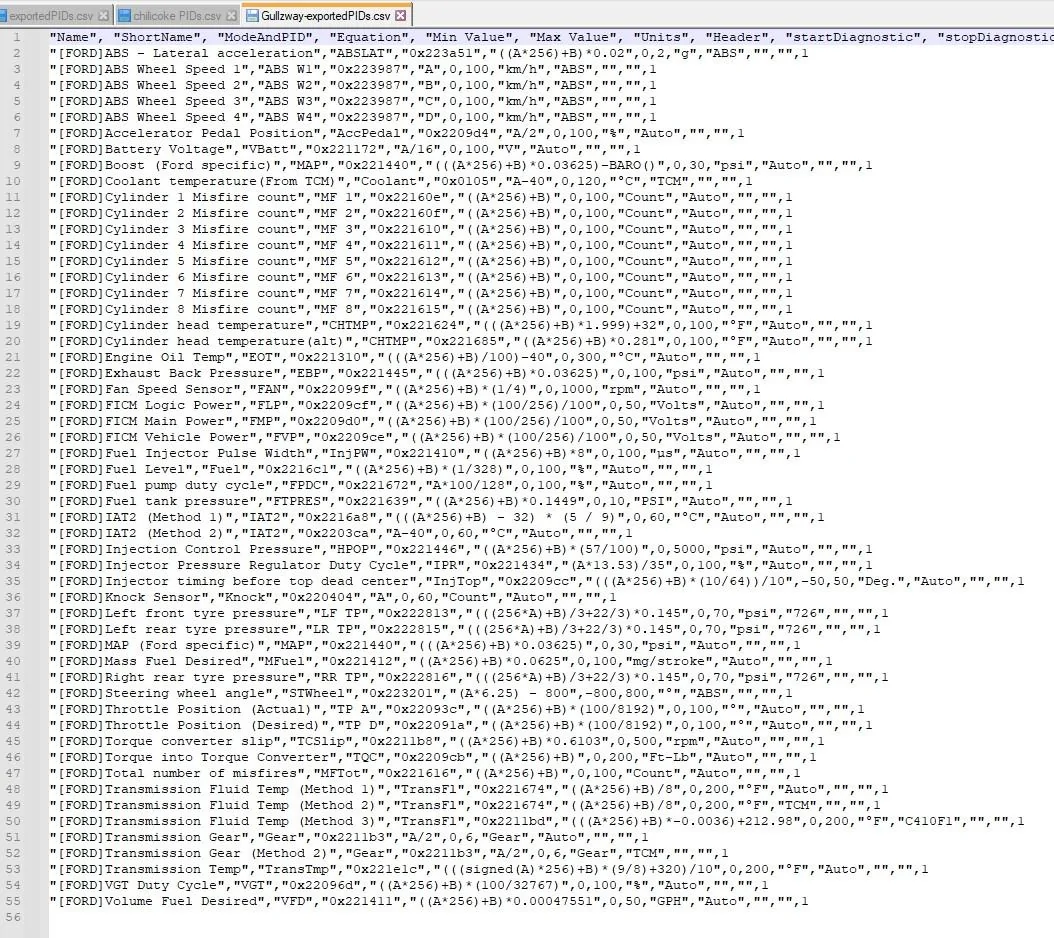Click "Cylinder 1 Misfire count" line

click(421, 197)
